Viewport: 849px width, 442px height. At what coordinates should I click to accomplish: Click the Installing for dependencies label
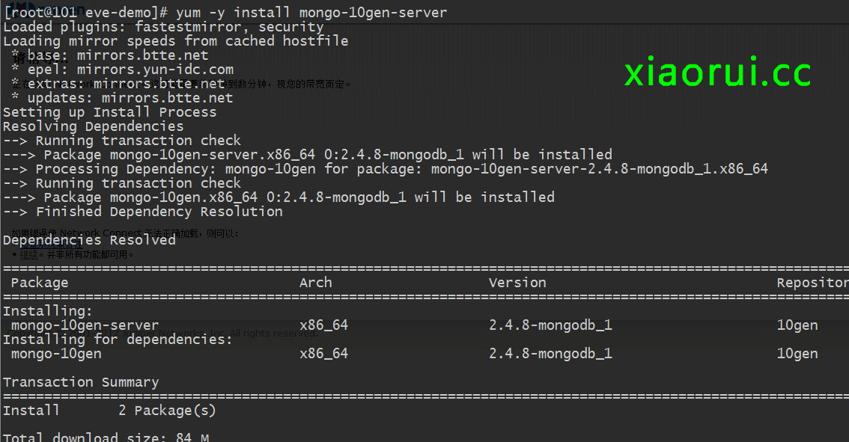point(117,339)
